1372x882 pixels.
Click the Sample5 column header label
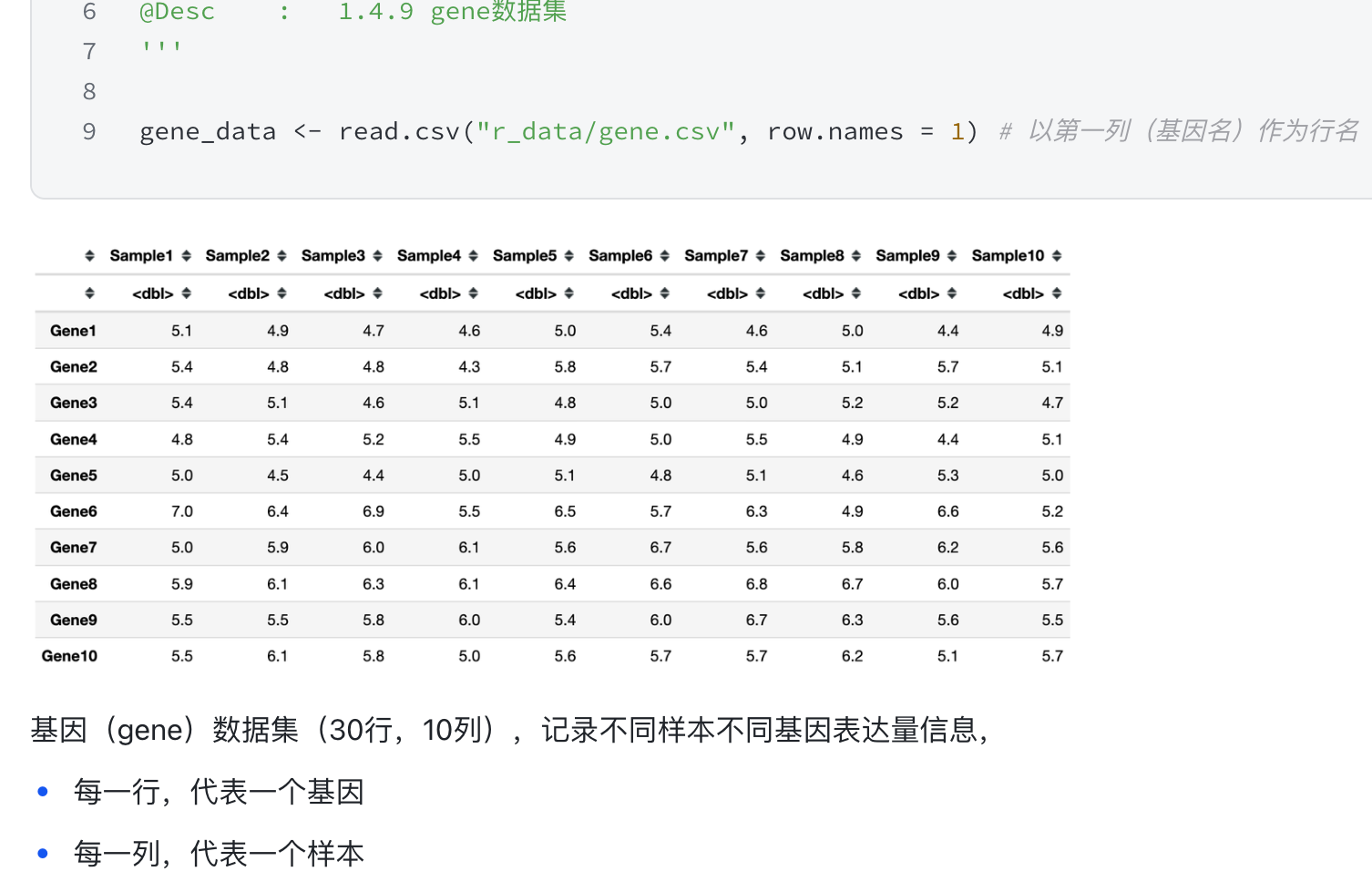(525, 256)
